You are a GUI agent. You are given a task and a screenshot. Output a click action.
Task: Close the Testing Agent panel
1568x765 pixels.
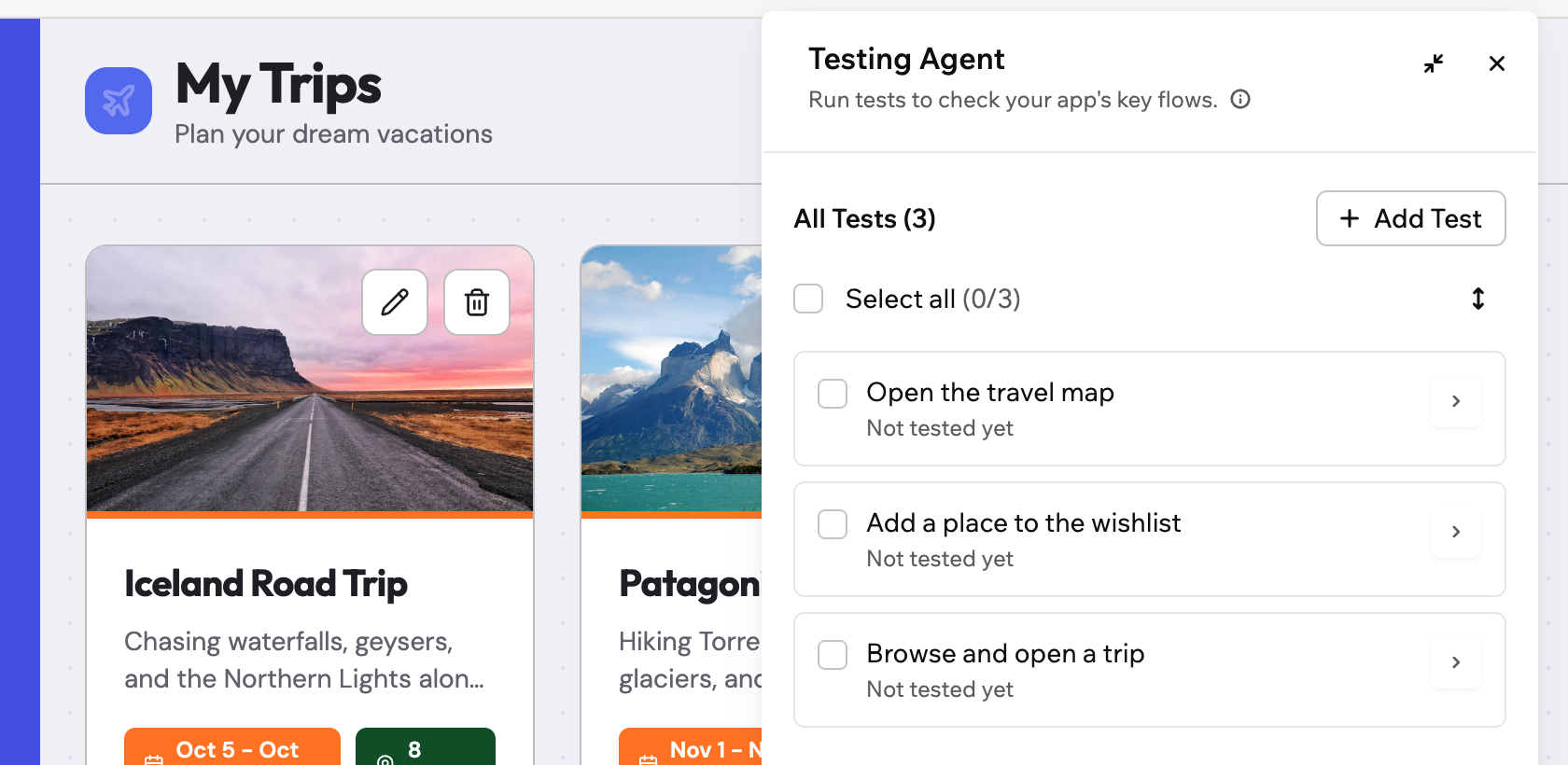pyautogui.click(x=1497, y=63)
